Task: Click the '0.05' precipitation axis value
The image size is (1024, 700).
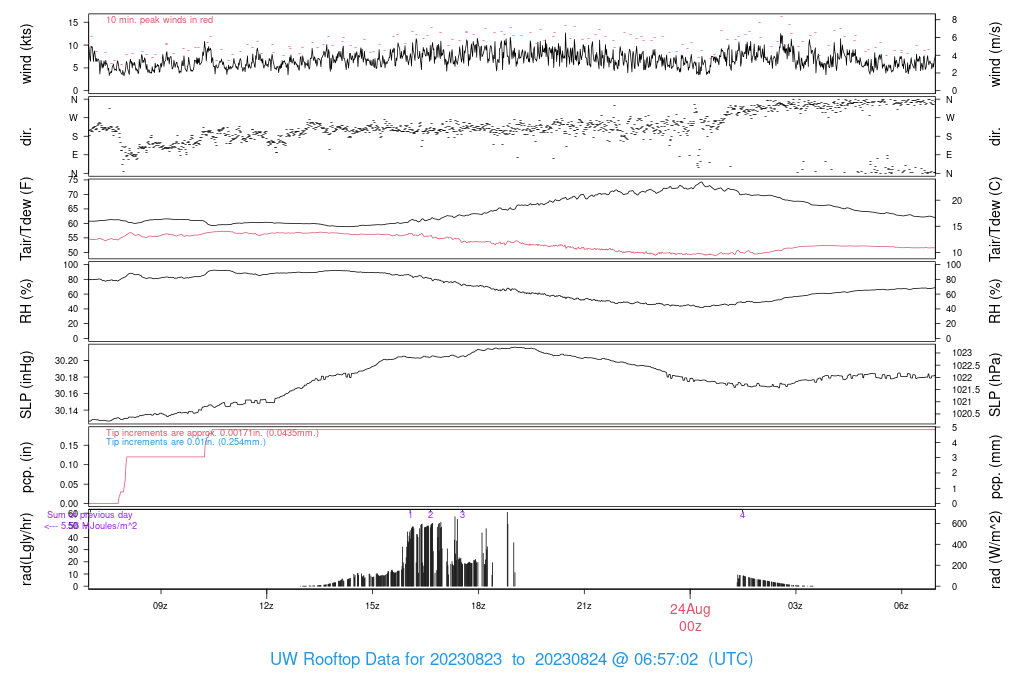Action: pos(69,485)
